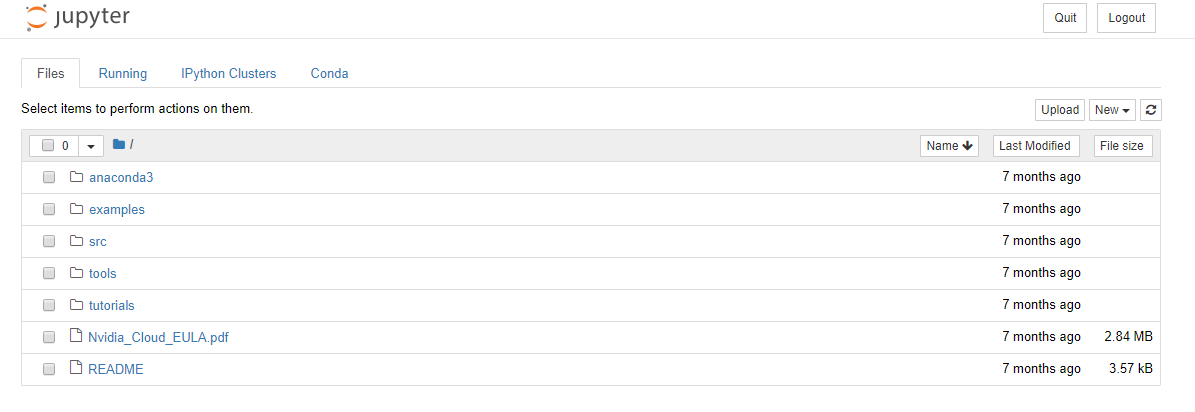
Task: Open the New dropdown menu
Action: coord(1112,110)
